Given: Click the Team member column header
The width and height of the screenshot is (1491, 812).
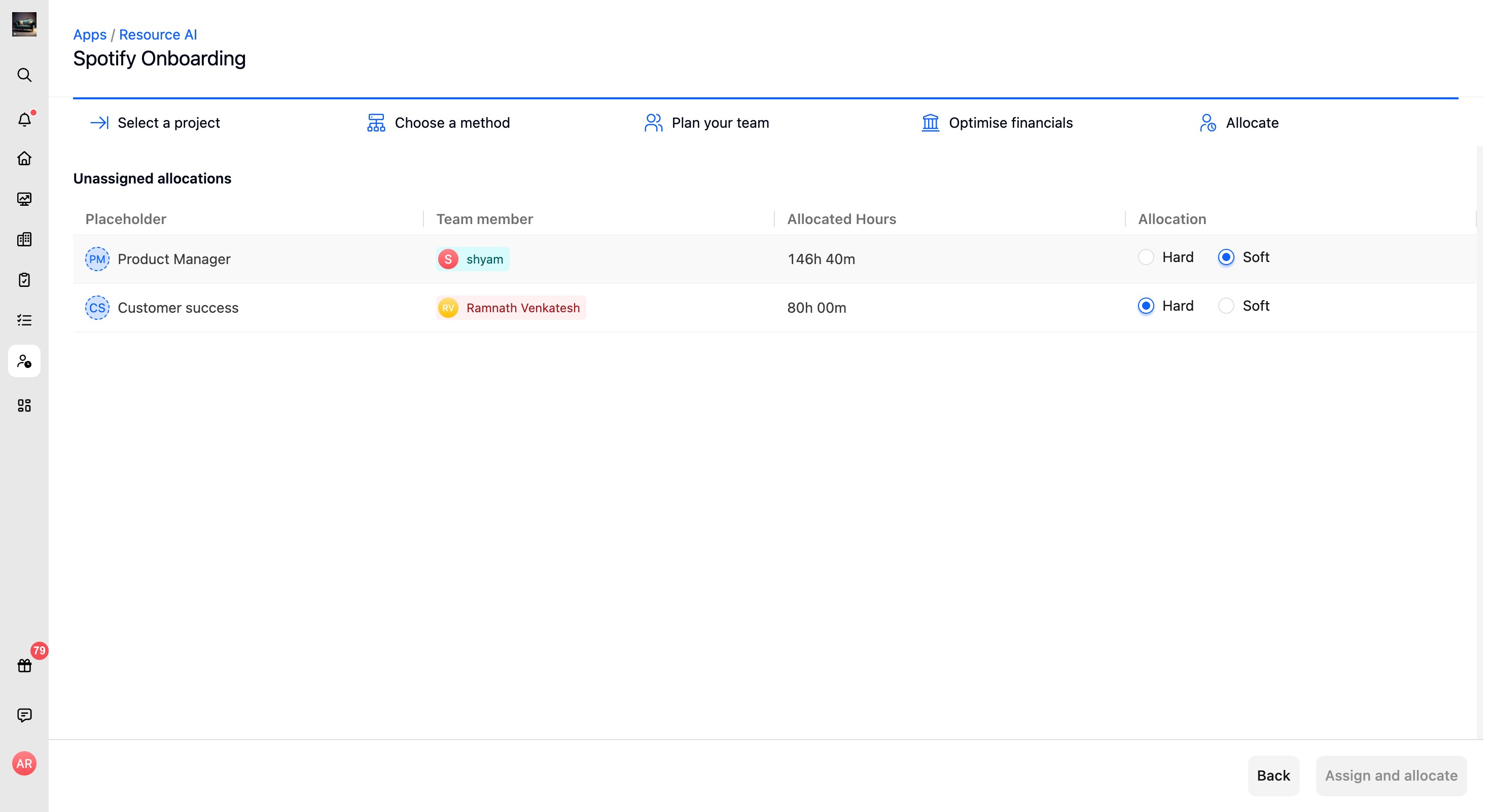Looking at the screenshot, I should click(x=484, y=219).
